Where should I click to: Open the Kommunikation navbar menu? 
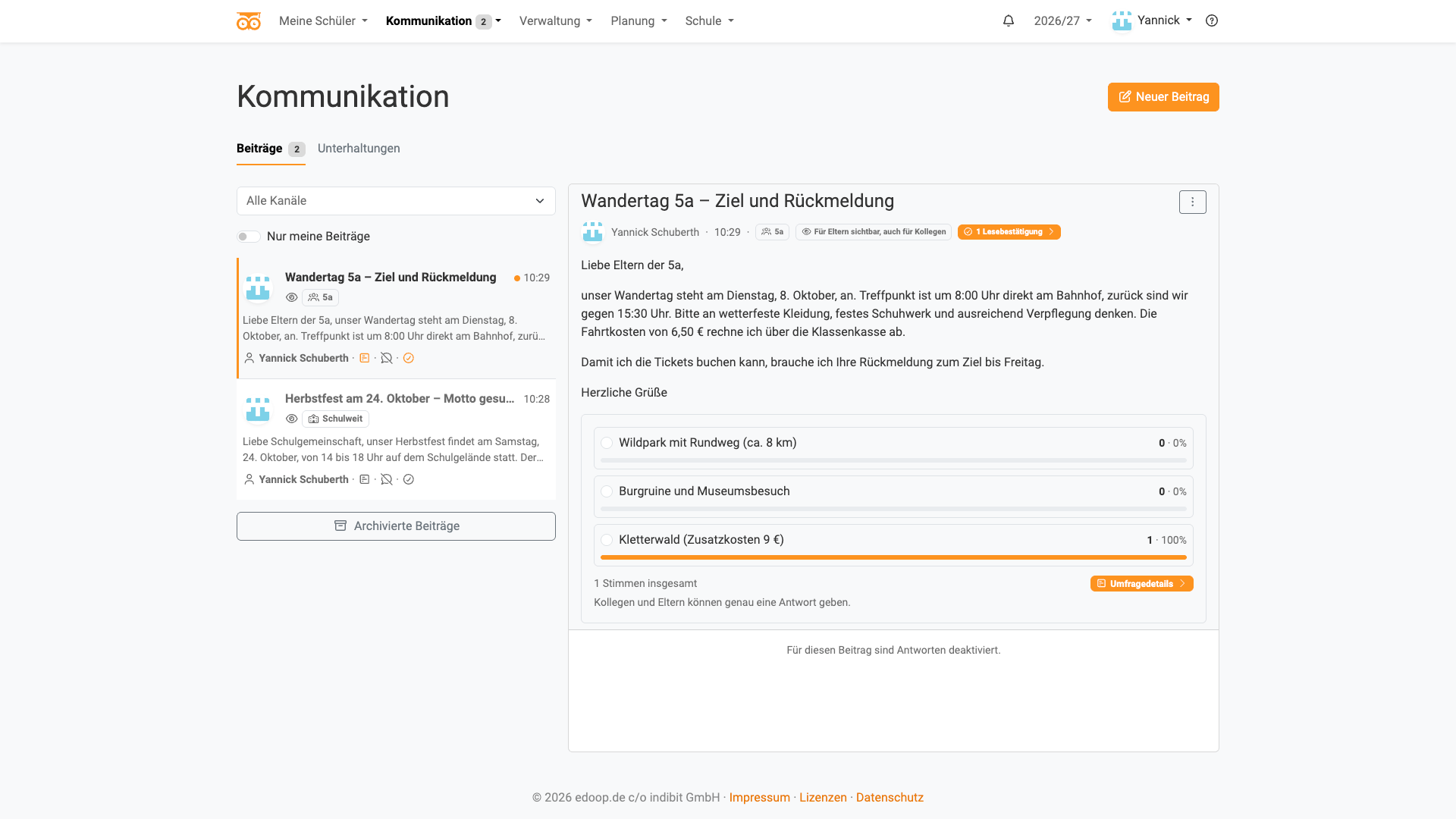443,21
